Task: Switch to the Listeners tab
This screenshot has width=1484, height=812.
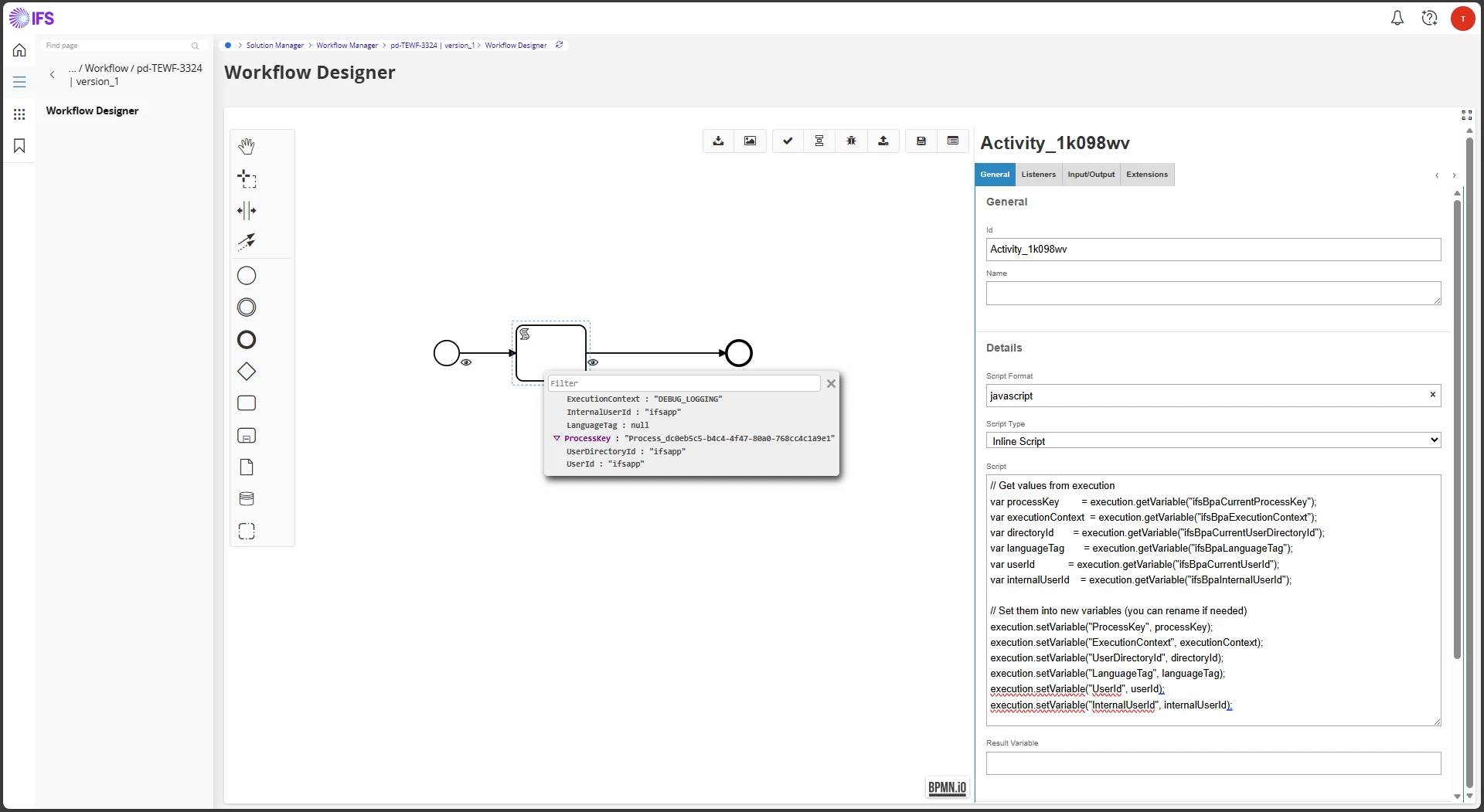Action: pyautogui.click(x=1038, y=175)
